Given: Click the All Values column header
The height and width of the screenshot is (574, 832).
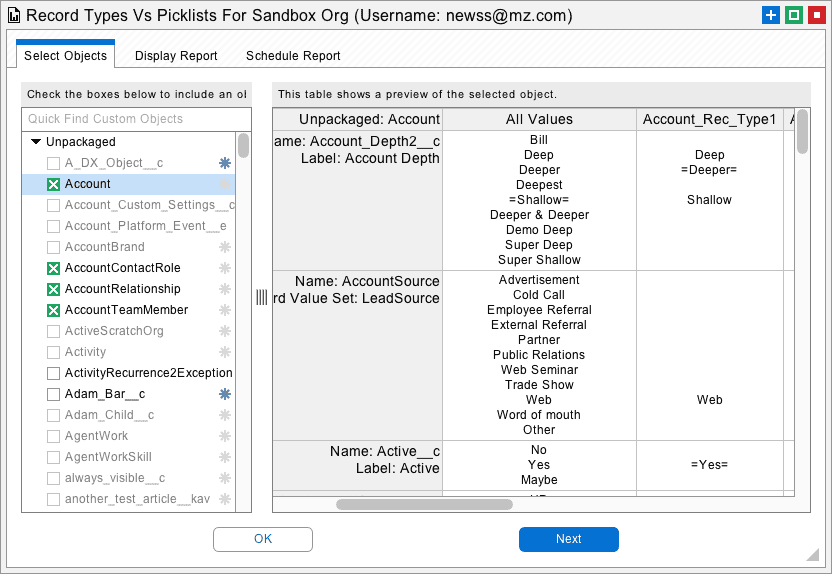Looking at the screenshot, I should pos(539,119).
